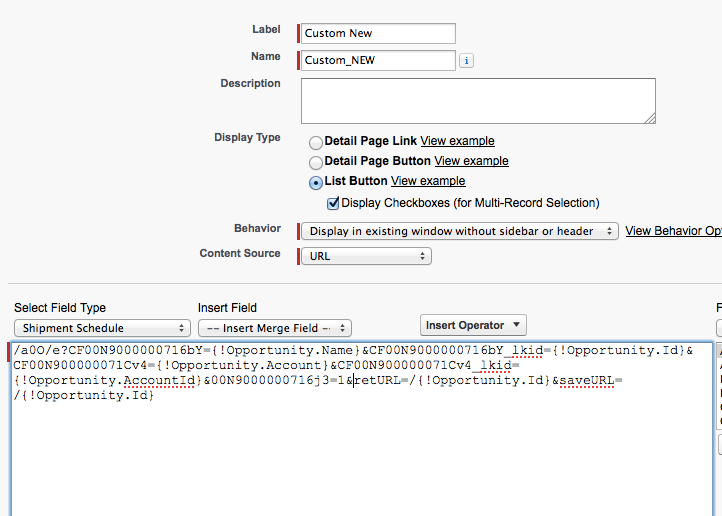Click into the Label field

coord(377,33)
